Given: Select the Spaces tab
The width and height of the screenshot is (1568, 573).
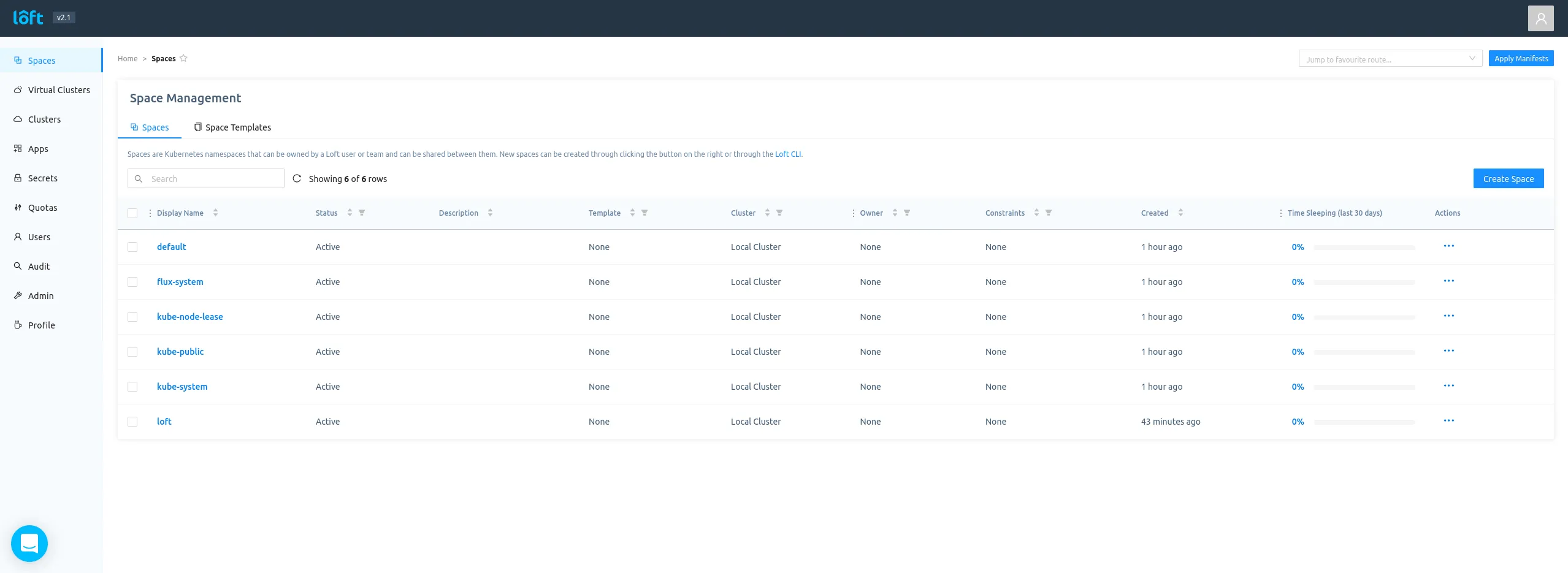Looking at the screenshot, I should 150,127.
